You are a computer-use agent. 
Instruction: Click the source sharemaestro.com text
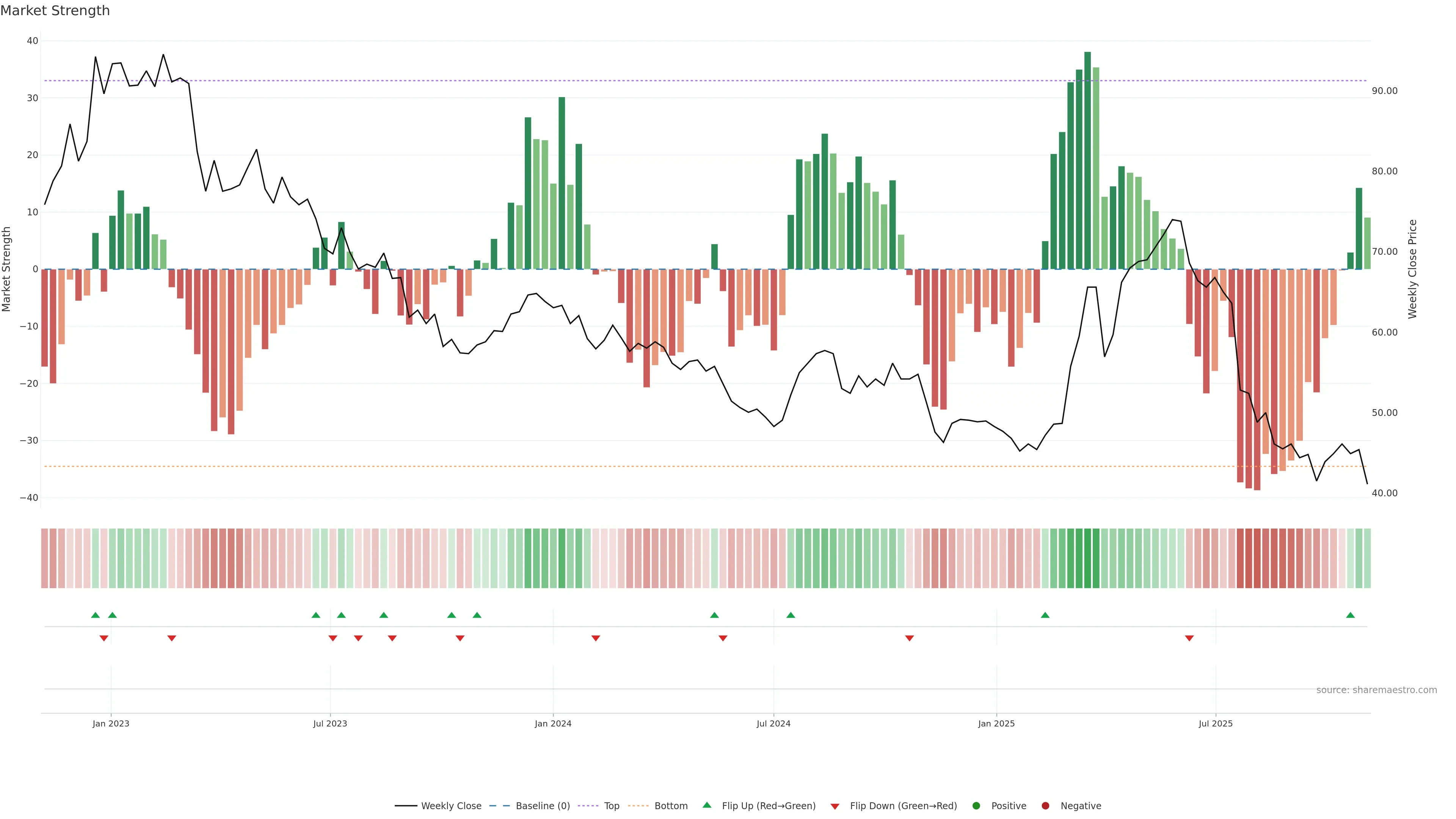click(1376, 690)
